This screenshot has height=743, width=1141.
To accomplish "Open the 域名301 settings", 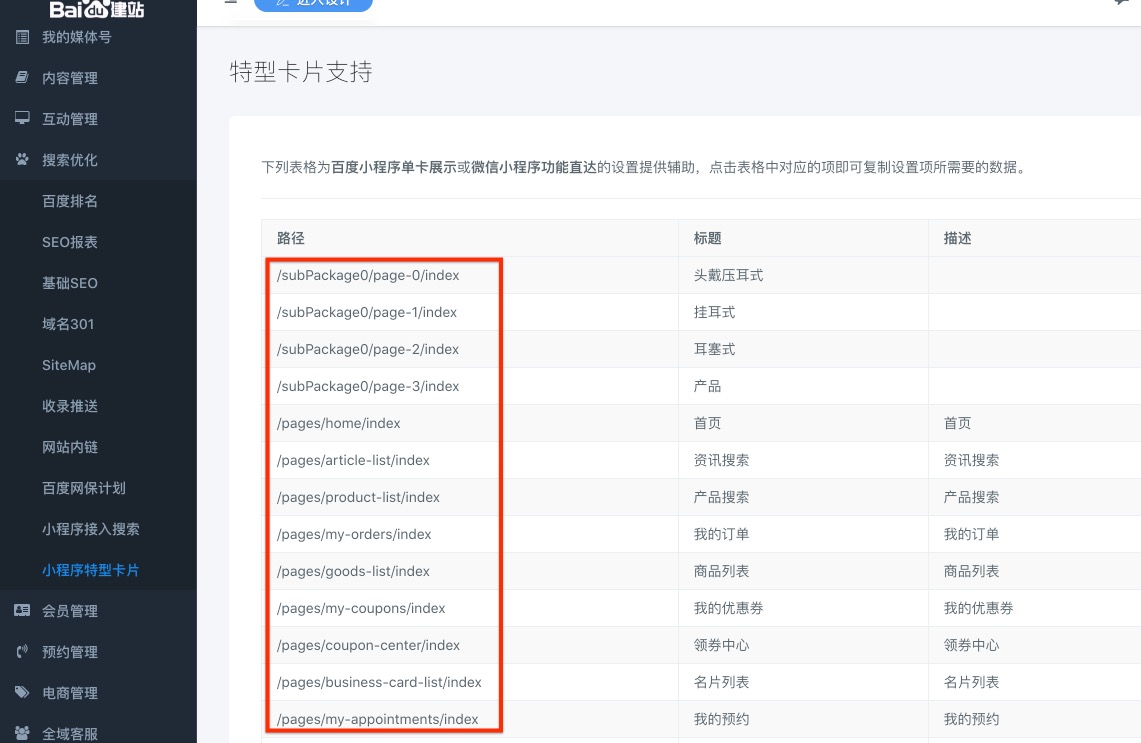I will tap(68, 324).
